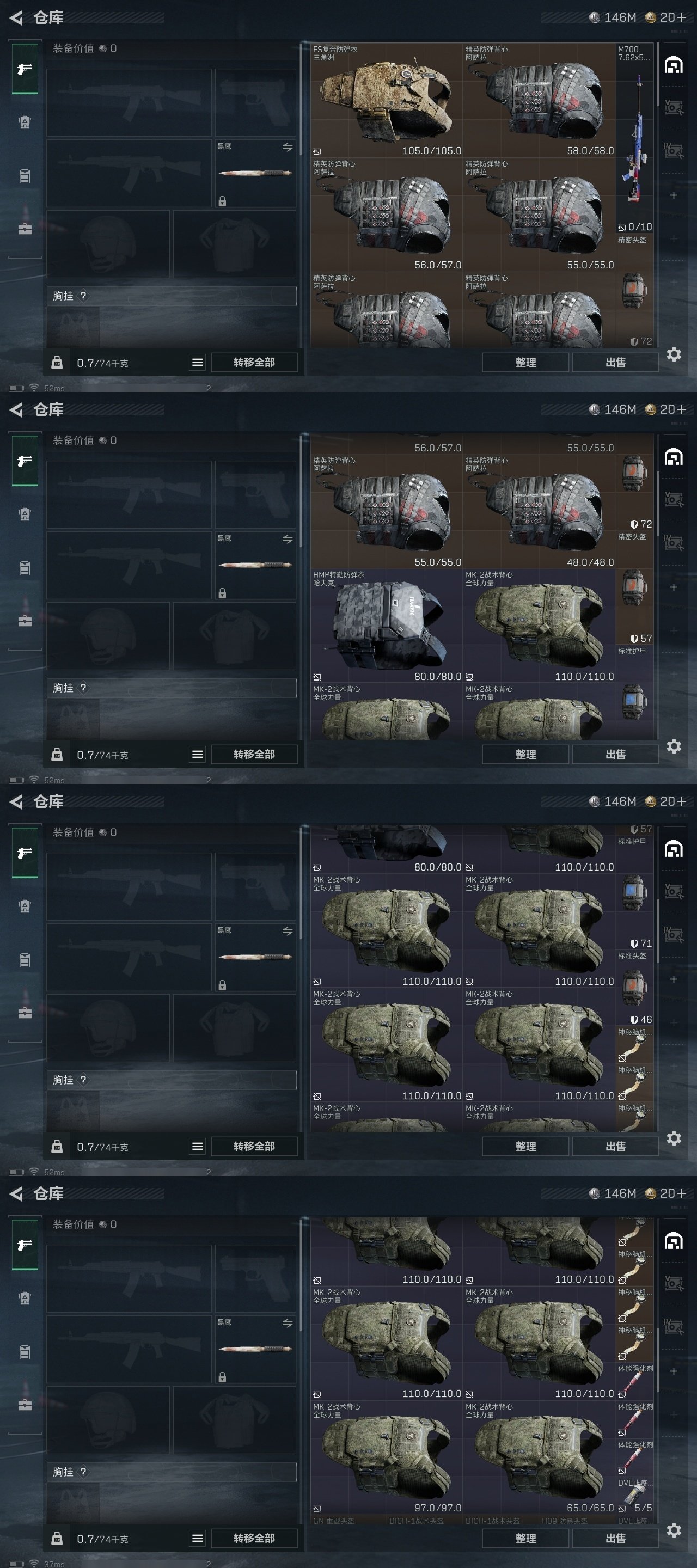This screenshot has width=697, height=1568.
Task: Open stash container icon beside M700 rifle
Action: coord(673,66)
